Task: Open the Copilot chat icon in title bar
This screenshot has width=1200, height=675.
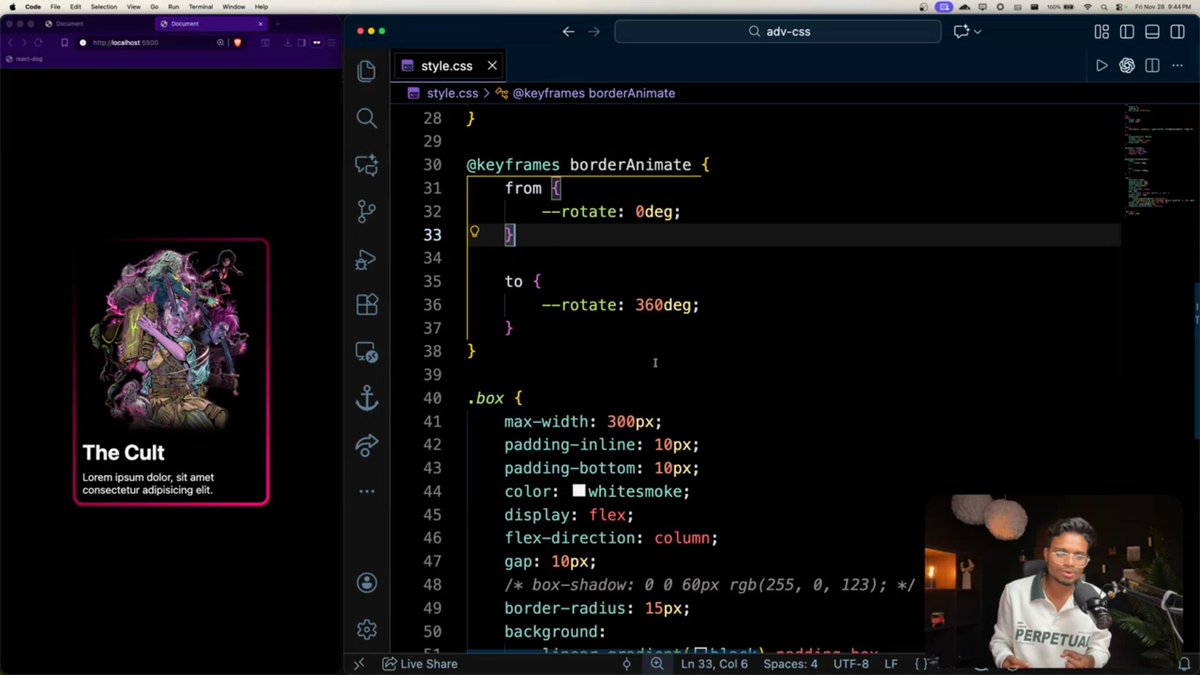Action: coord(961,32)
